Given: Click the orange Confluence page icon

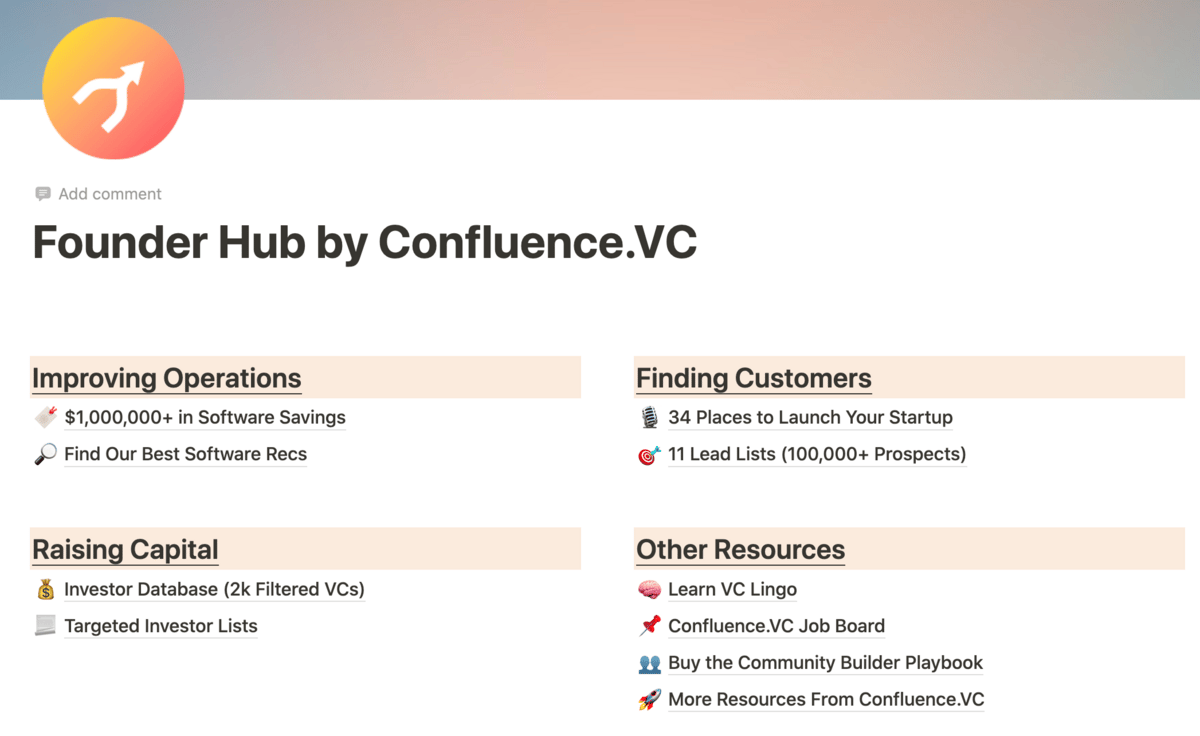Looking at the screenshot, I should coord(113,88).
